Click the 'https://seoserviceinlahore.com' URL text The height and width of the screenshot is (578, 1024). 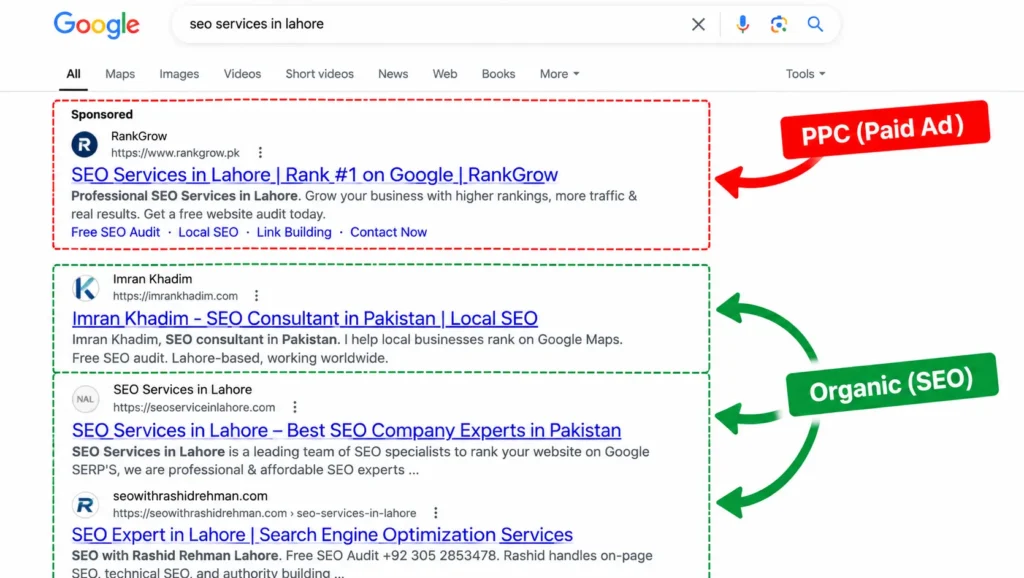pos(194,407)
